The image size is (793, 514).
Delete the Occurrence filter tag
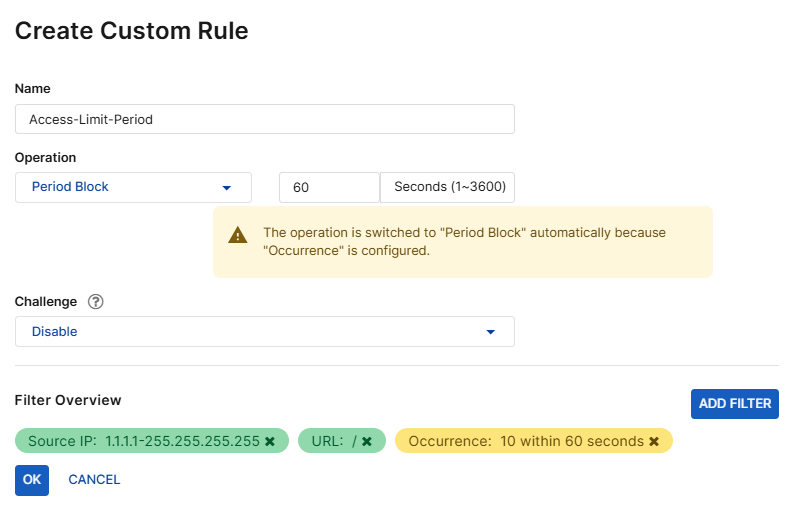654,441
